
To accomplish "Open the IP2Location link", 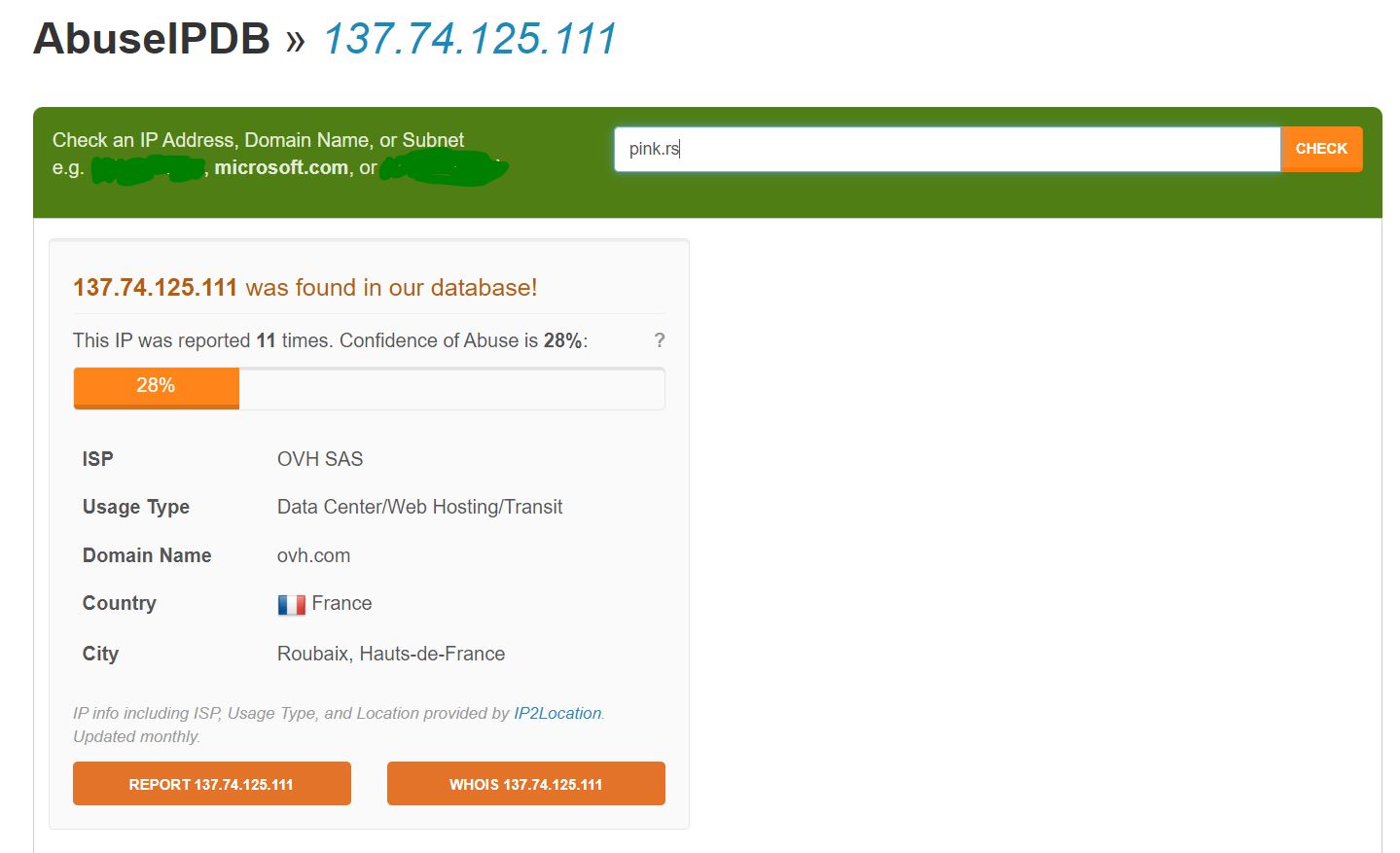I will pos(557,713).
